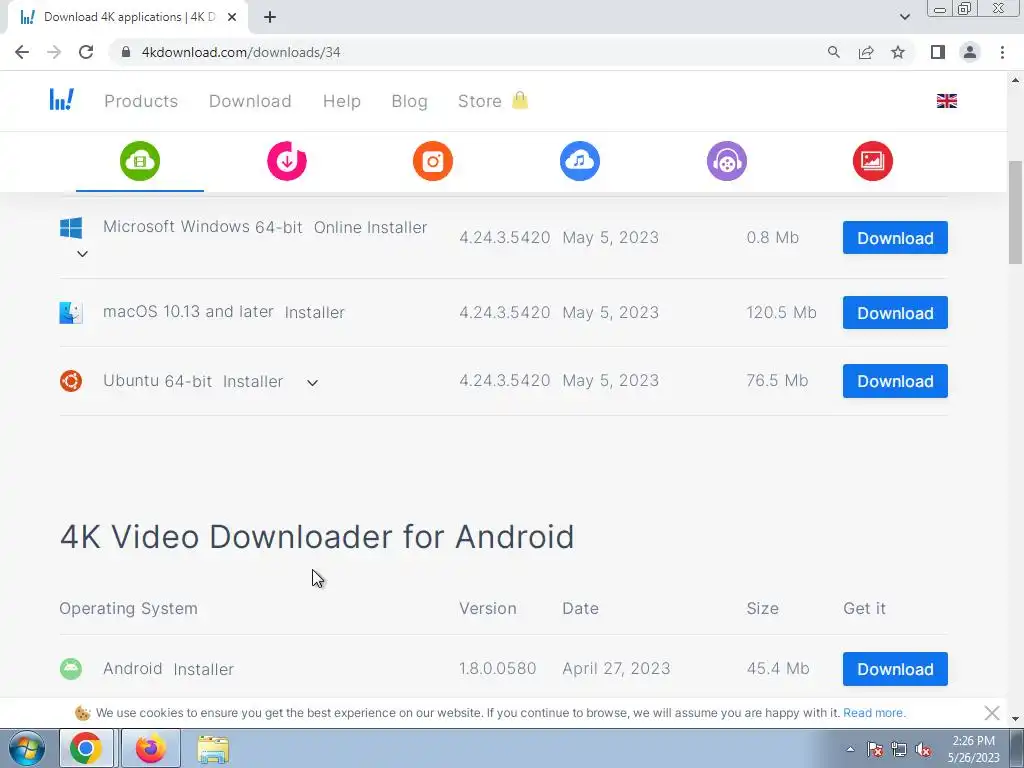1024x768 pixels.
Task: Go to the Help page
Action: tap(342, 101)
